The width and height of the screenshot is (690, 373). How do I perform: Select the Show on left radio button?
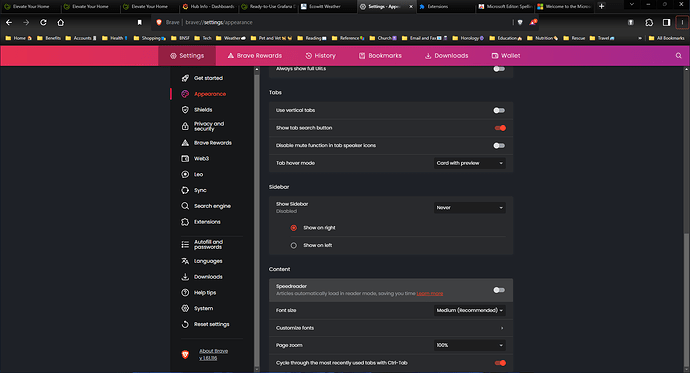[x=294, y=245]
